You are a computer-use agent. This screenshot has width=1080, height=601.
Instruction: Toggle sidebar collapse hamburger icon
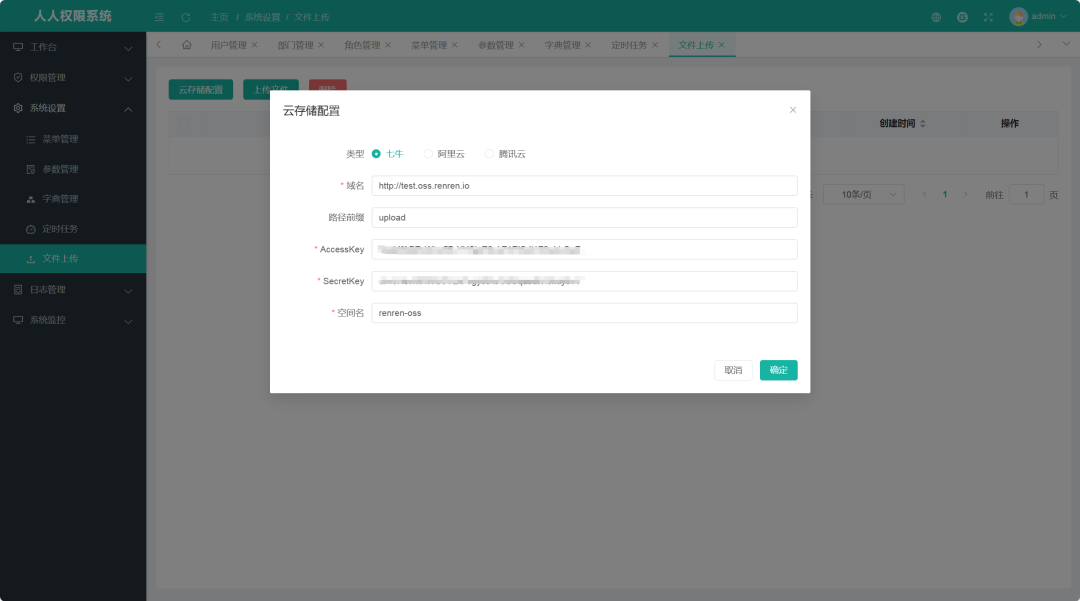(x=159, y=17)
